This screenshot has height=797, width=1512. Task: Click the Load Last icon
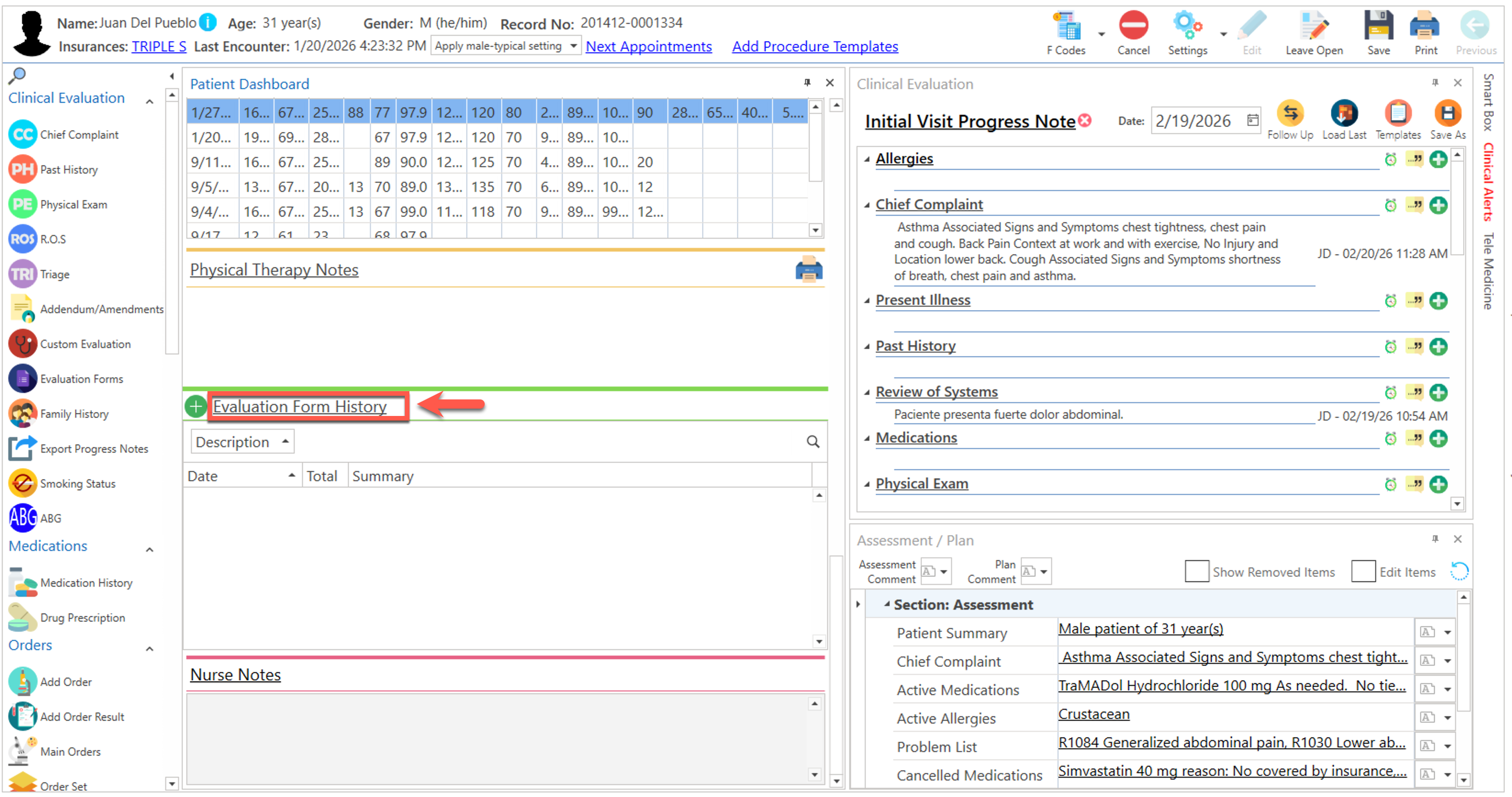click(1344, 114)
